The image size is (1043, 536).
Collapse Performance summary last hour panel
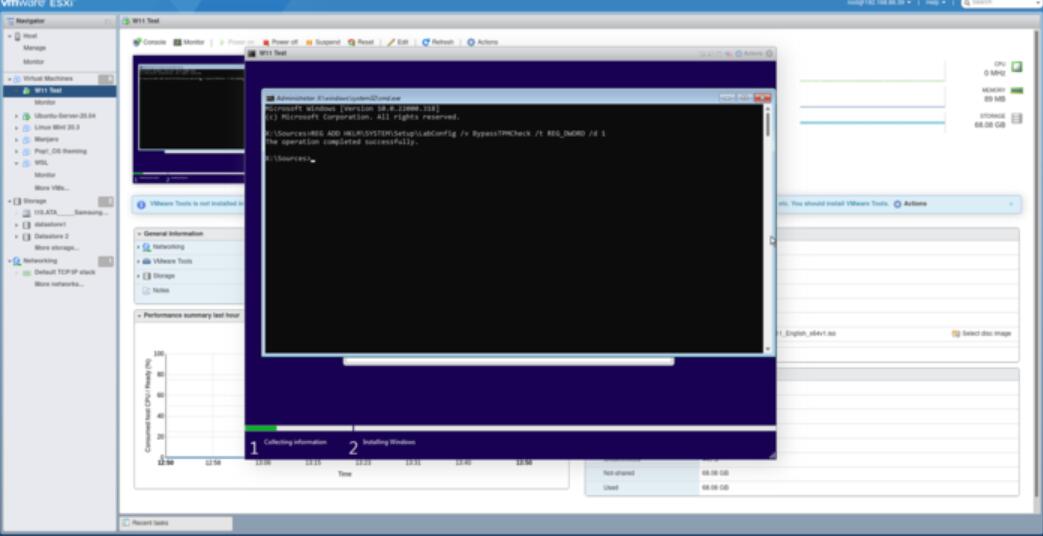pyautogui.click(x=139, y=315)
